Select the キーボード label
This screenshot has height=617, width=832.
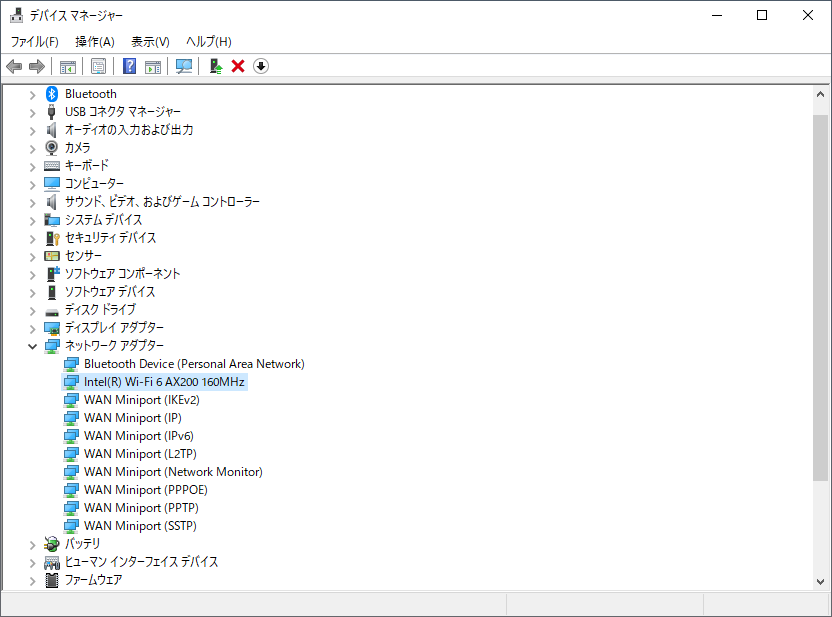click(86, 166)
